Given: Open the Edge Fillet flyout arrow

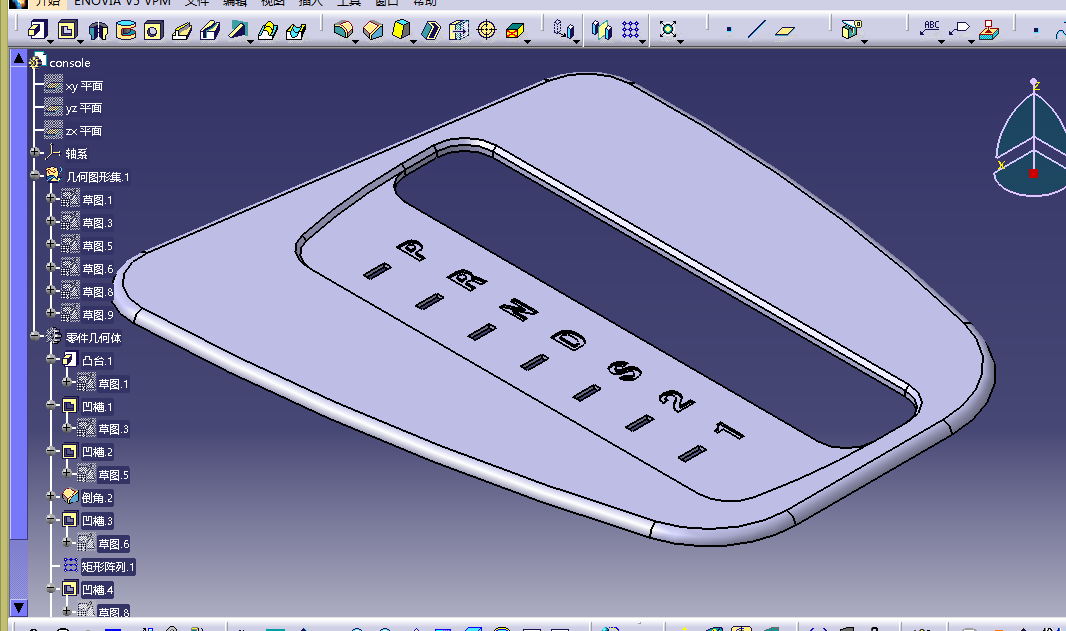Looking at the screenshot, I should point(356,41).
